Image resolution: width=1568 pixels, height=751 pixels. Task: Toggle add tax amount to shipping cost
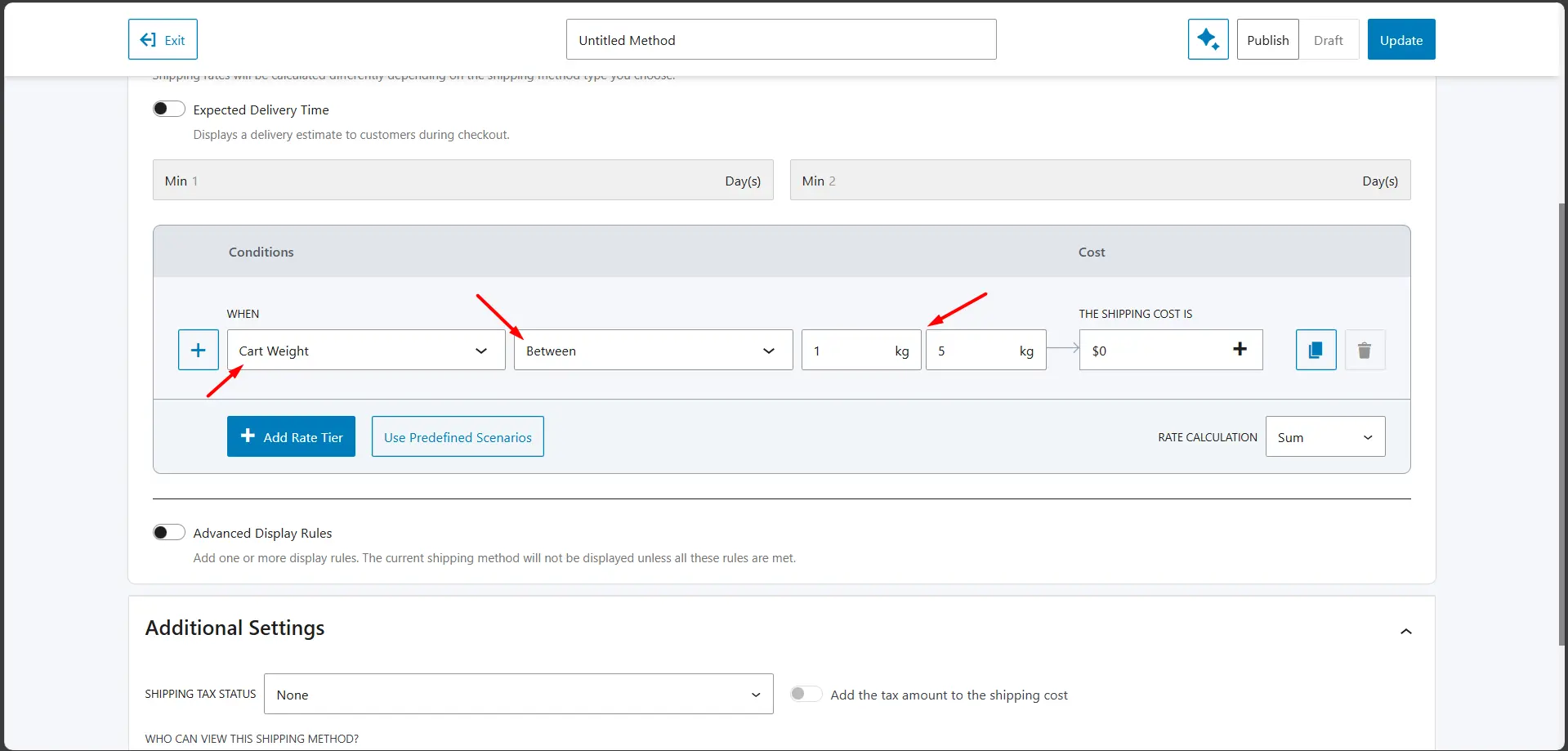805,694
